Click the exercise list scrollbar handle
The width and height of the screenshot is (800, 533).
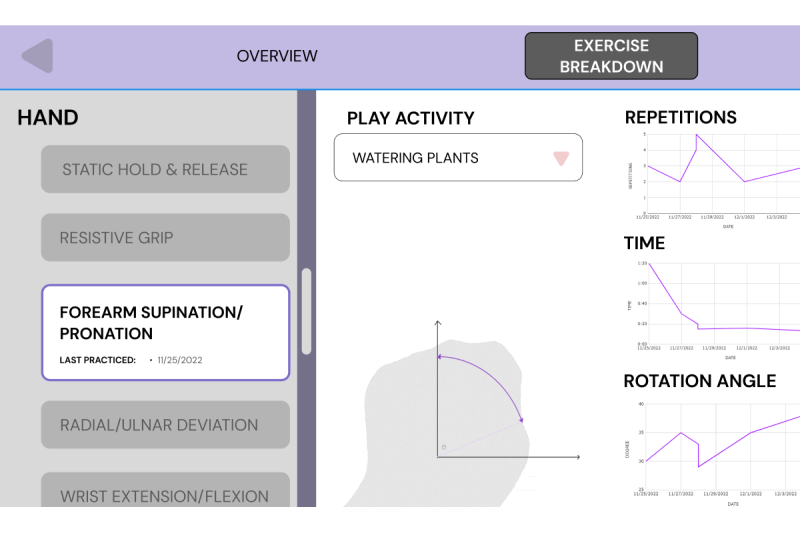(x=307, y=311)
